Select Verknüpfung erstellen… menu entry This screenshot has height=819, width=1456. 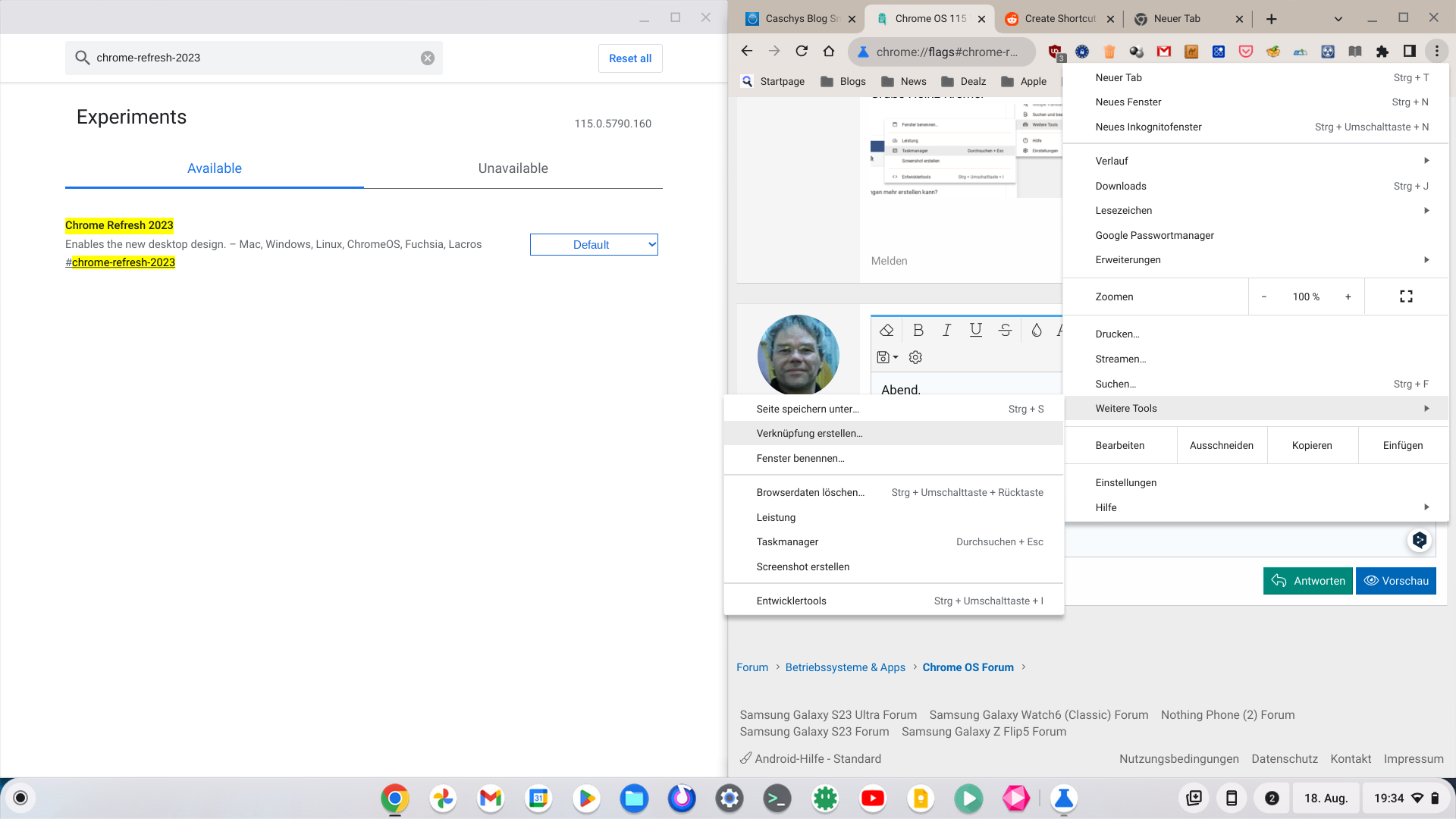click(x=809, y=434)
